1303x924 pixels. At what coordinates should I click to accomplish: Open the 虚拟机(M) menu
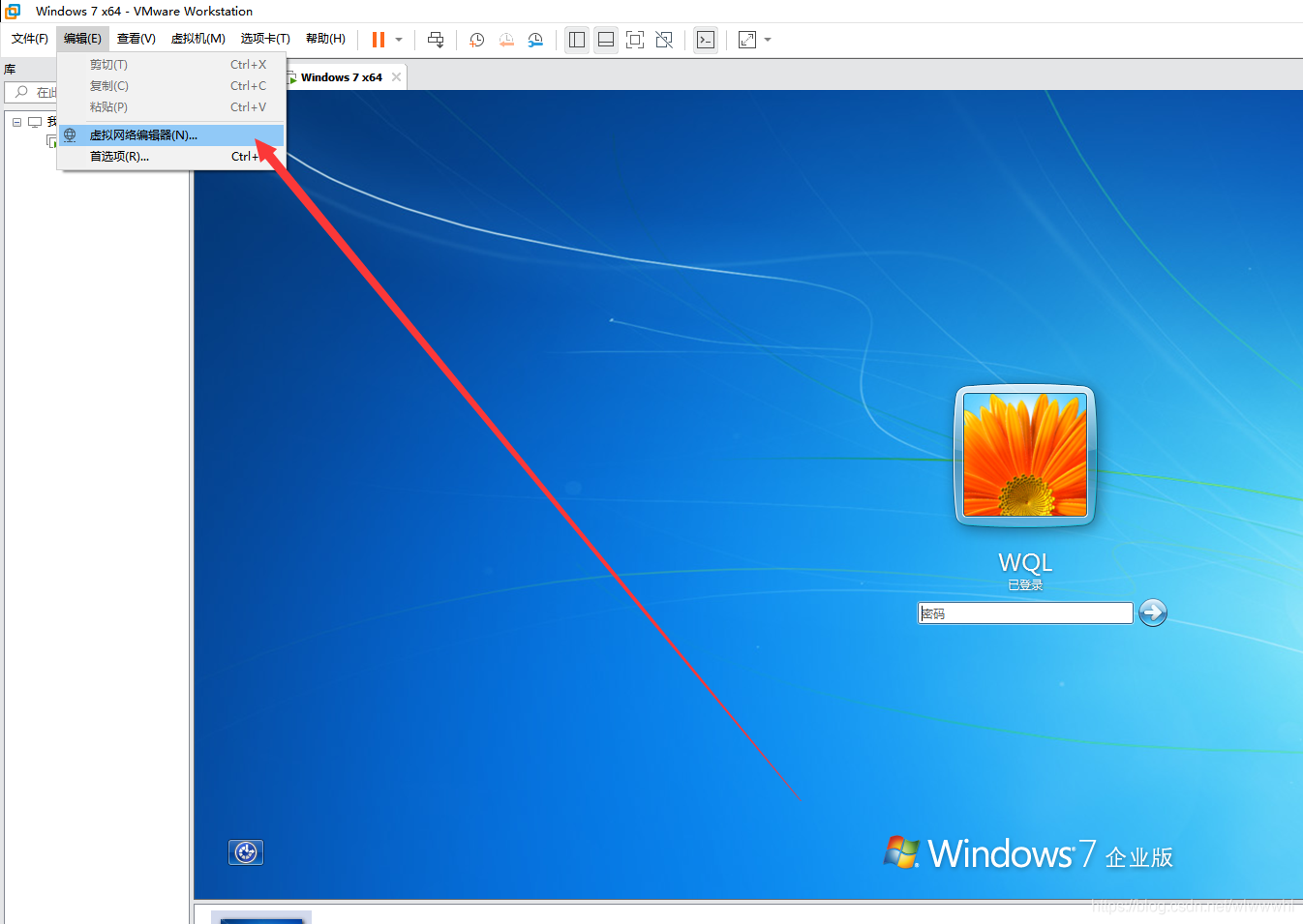[198, 39]
